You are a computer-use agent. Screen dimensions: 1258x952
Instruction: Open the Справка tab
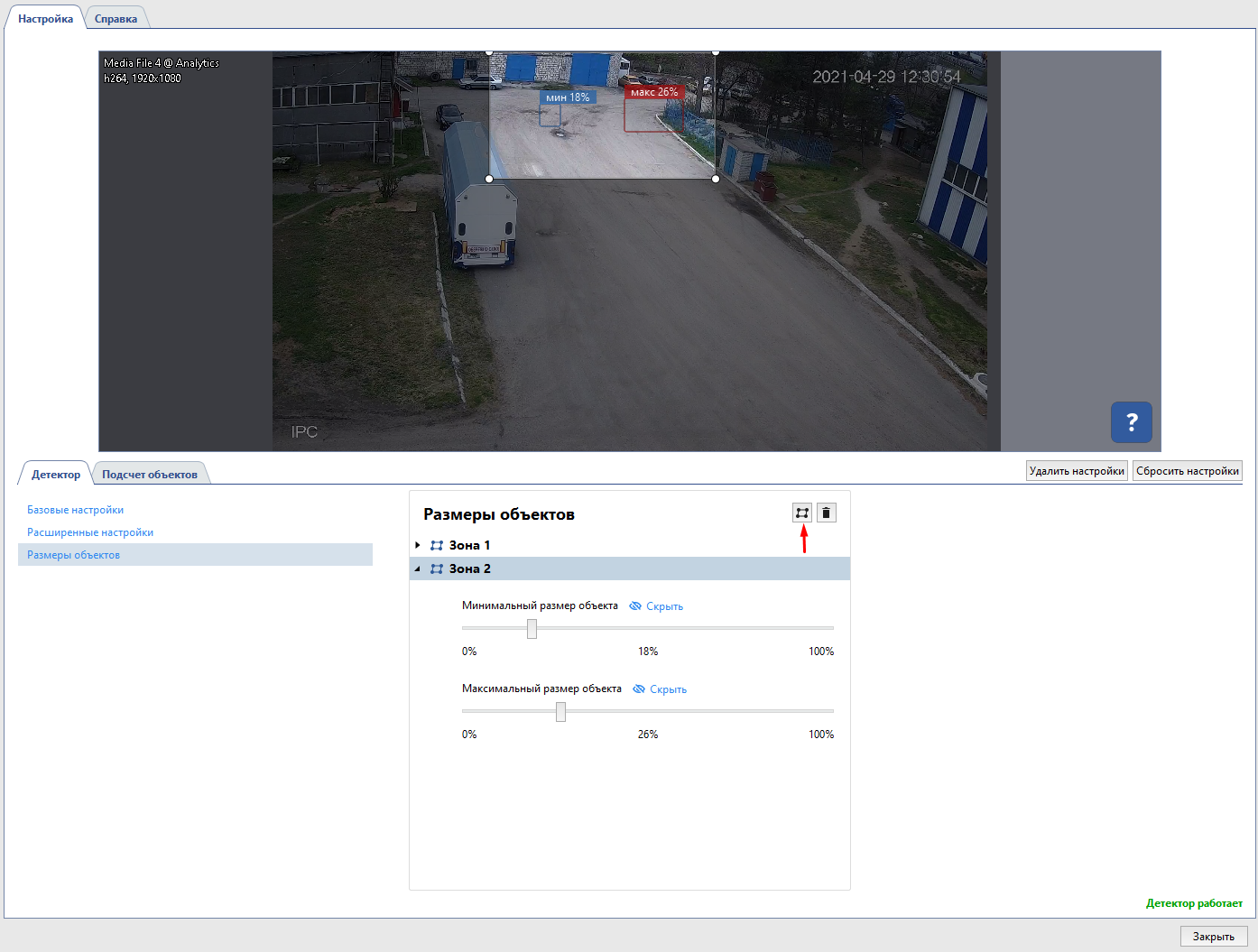pos(116,18)
